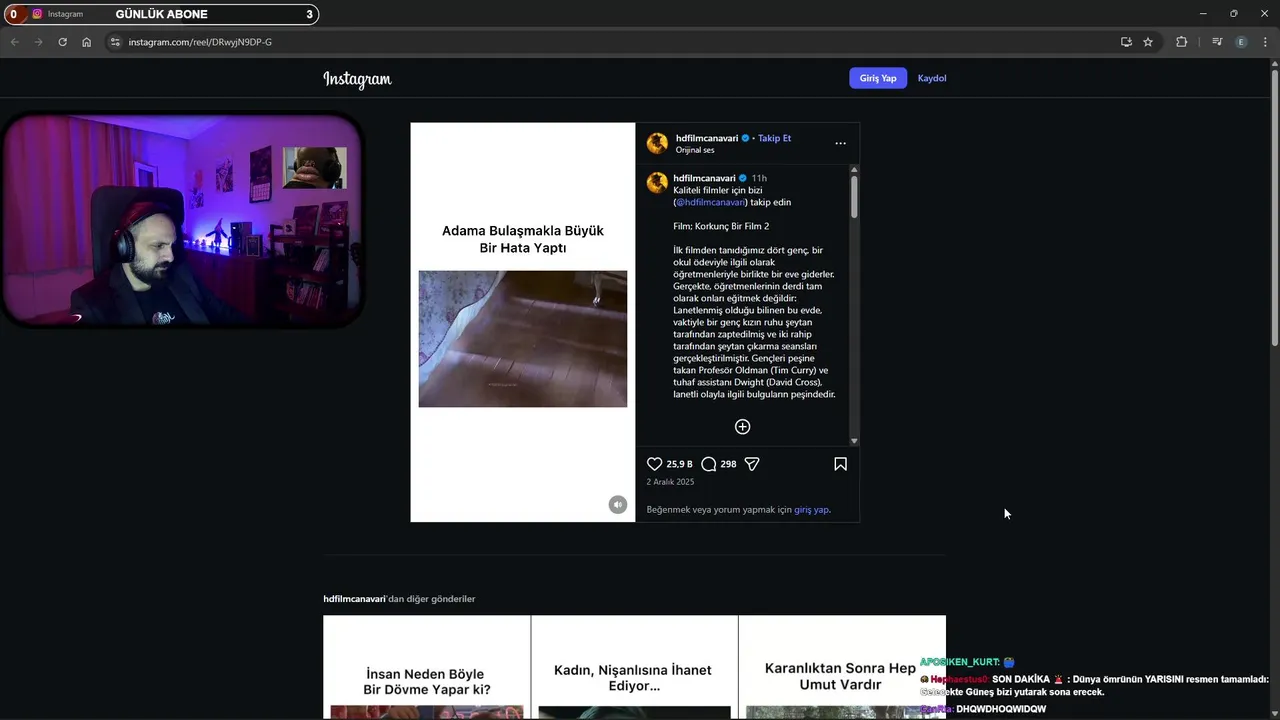Open Karanlıktan Sonra Hep Umut Vardır post
Image resolution: width=1280 pixels, height=720 pixels.
841,668
